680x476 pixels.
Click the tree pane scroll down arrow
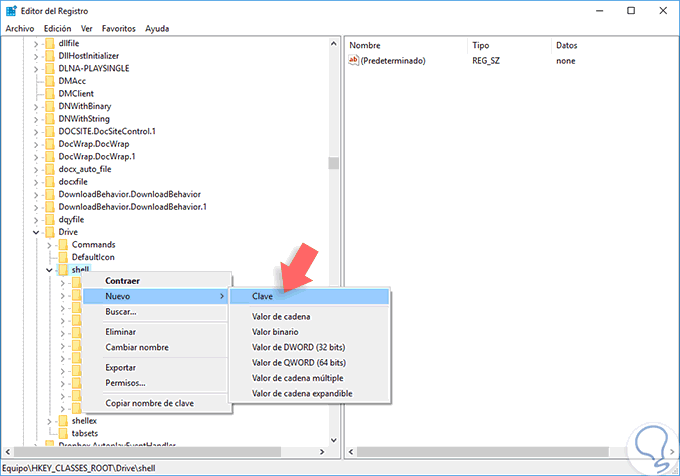pos(333,440)
